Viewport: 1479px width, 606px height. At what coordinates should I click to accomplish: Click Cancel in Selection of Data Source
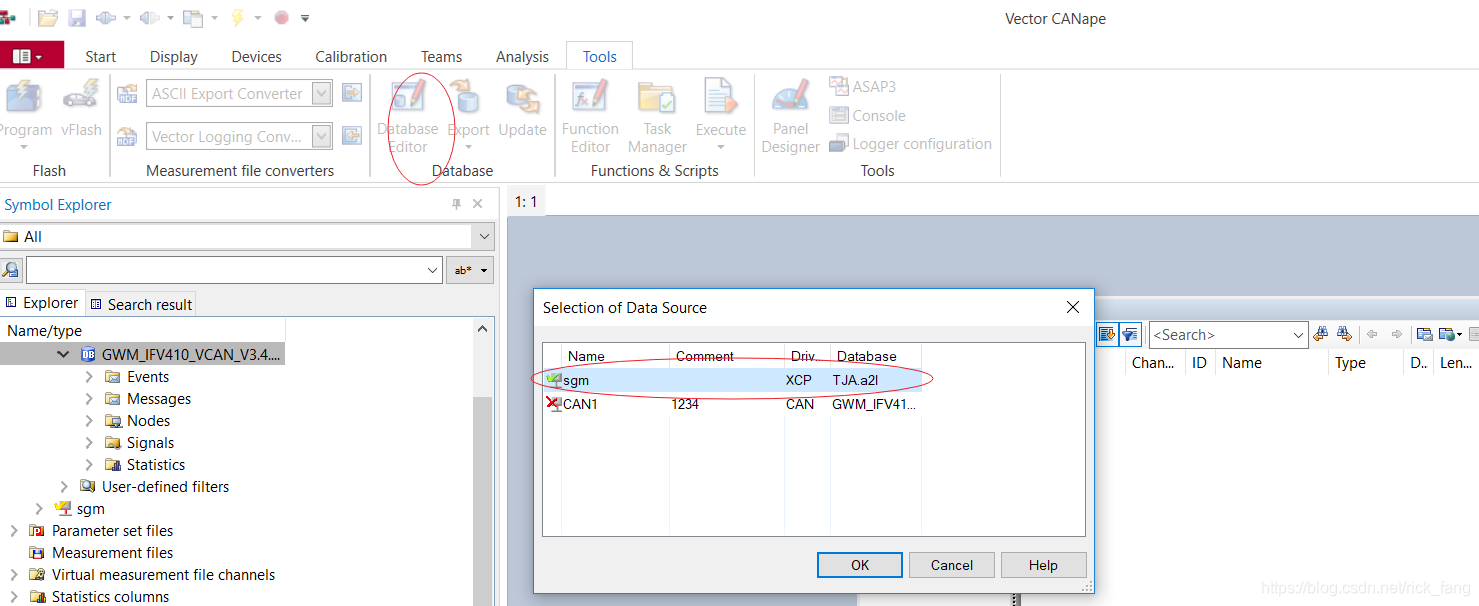tap(952, 565)
